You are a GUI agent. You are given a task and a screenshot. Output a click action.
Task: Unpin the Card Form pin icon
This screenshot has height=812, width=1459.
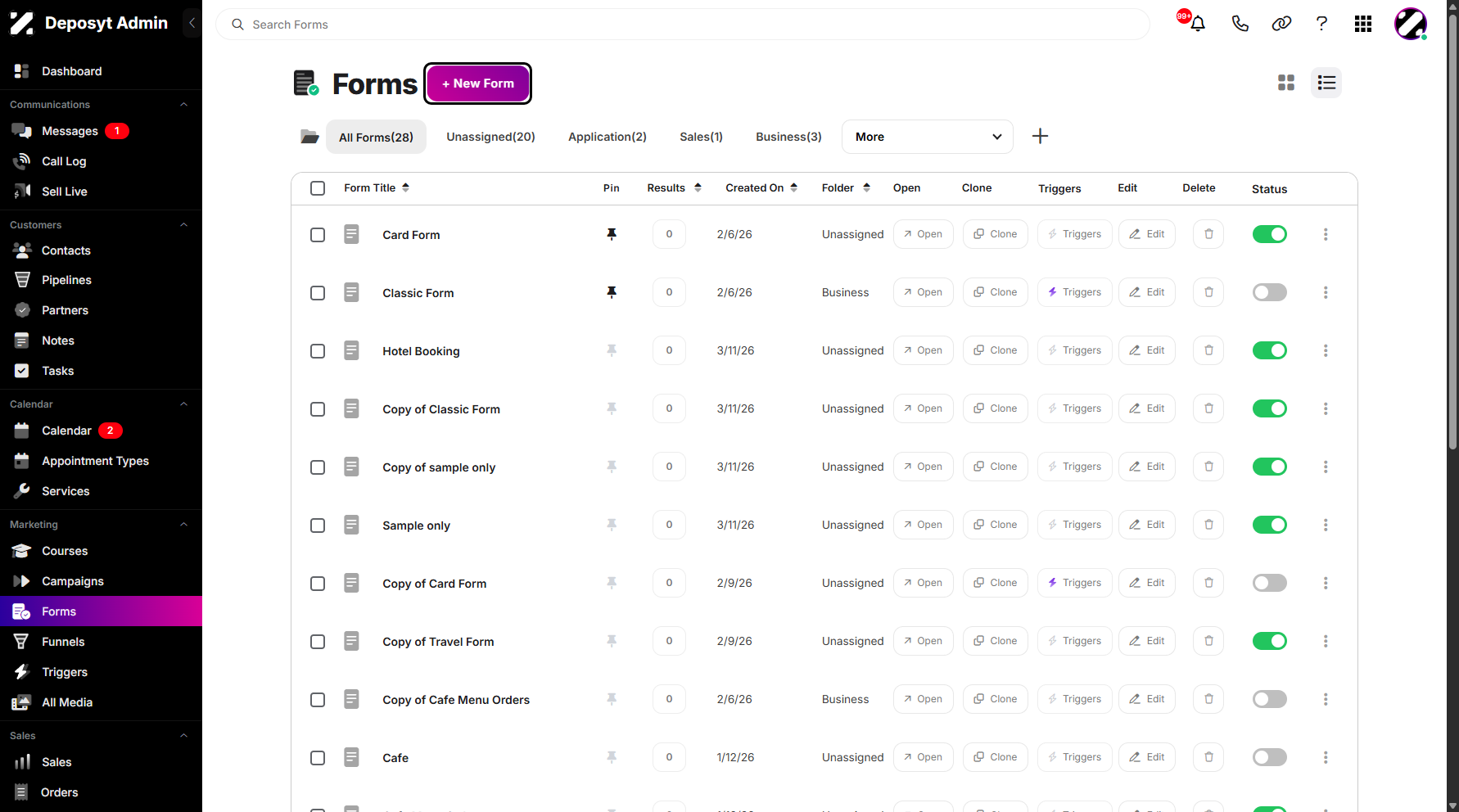[612, 234]
